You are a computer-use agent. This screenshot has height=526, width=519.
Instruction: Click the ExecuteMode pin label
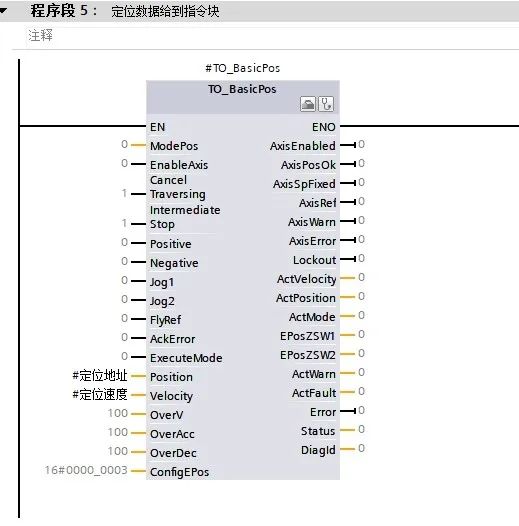[186, 358]
